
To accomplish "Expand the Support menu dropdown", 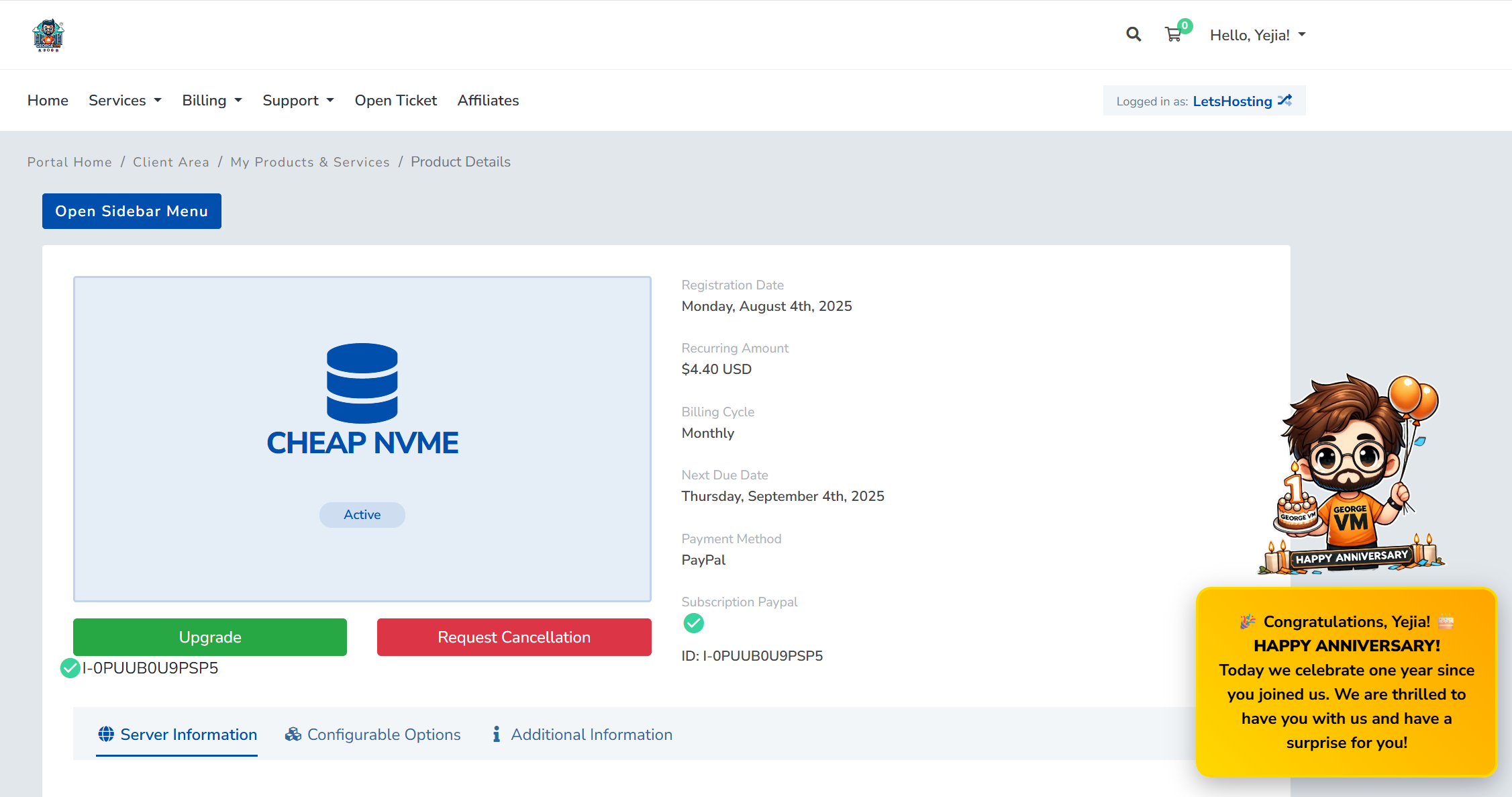I will tap(298, 100).
